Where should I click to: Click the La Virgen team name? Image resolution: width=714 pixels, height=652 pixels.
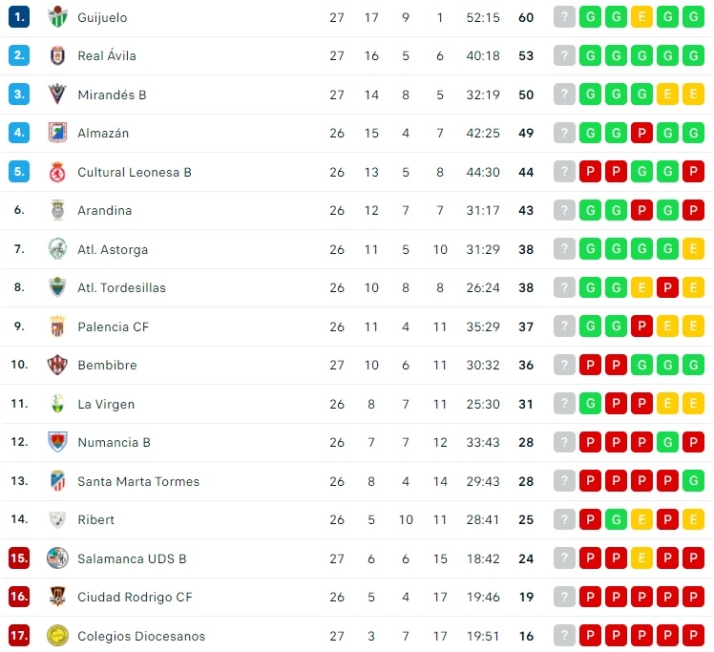pyautogui.click(x=106, y=404)
